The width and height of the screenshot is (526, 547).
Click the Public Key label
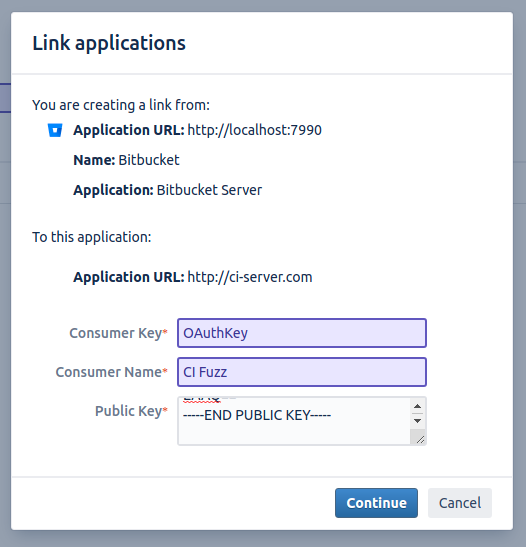[x=132, y=411]
